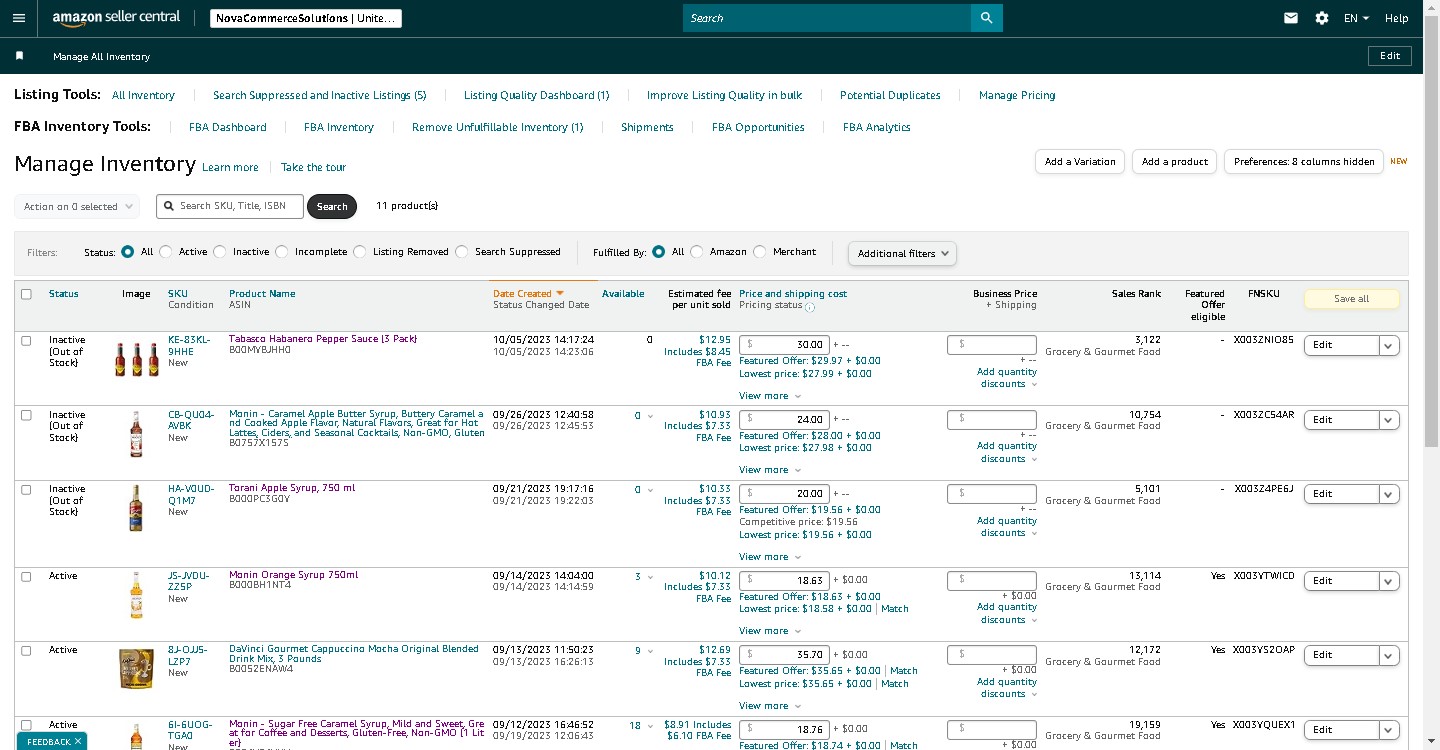
Task: Select the Incomplete status filter
Action: pyautogui.click(x=282, y=252)
